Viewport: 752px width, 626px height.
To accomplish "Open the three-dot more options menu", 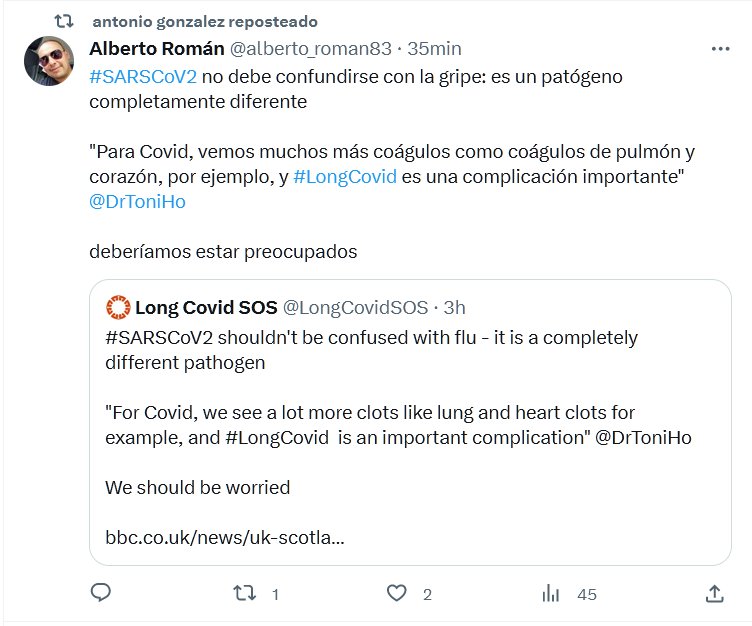I will (x=720, y=48).
